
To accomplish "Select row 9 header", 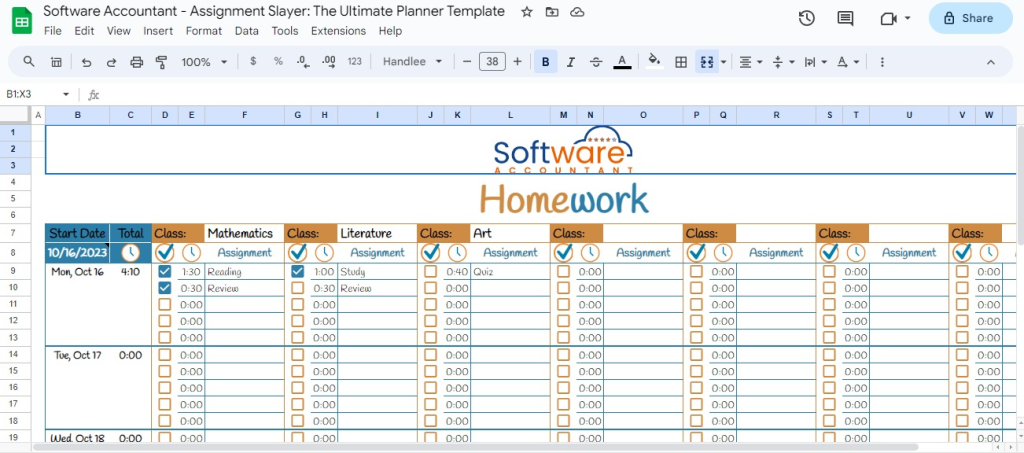I will [13, 272].
